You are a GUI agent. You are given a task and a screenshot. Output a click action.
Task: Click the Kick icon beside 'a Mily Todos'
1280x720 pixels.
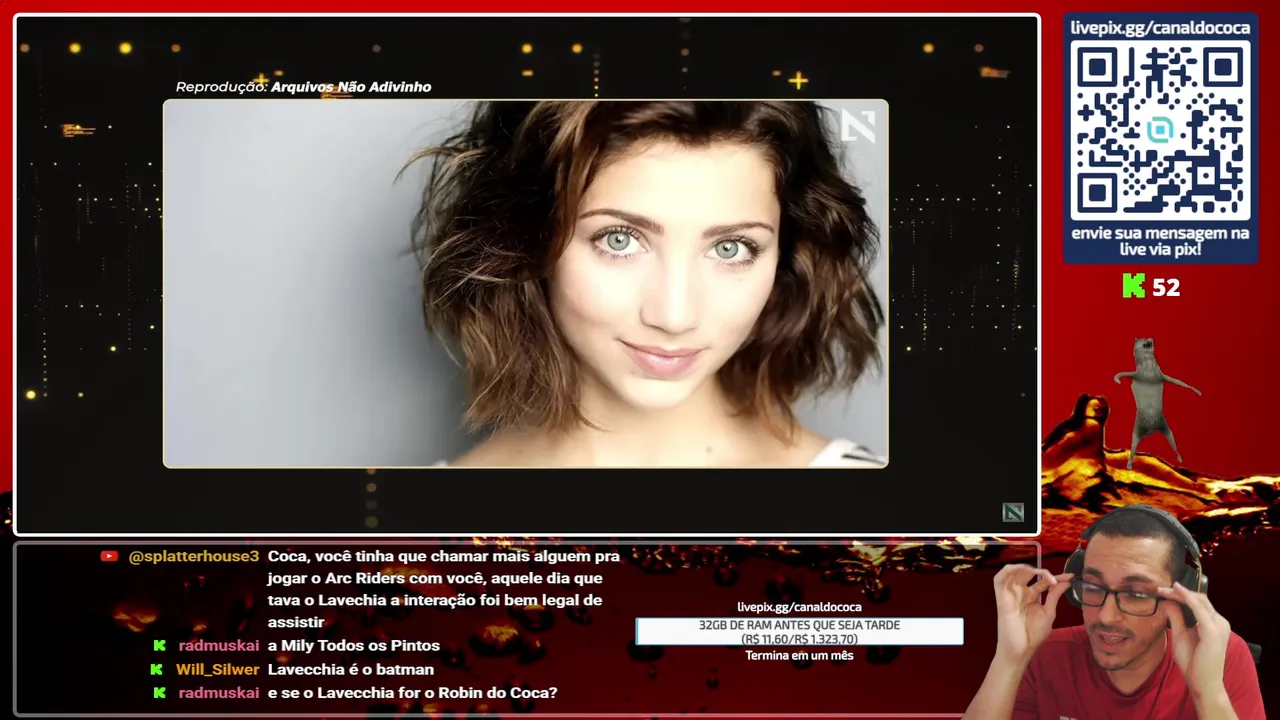coord(159,646)
